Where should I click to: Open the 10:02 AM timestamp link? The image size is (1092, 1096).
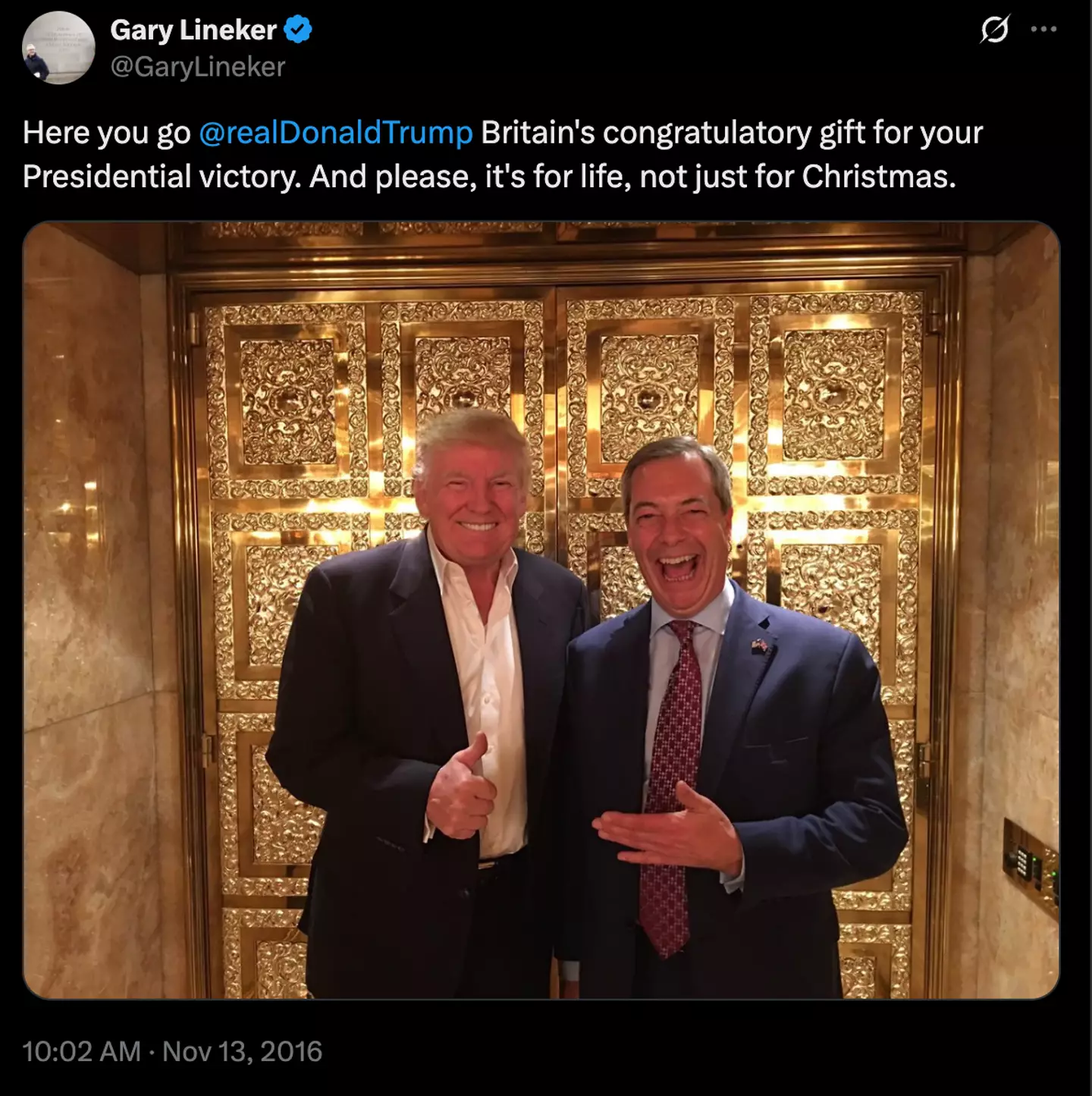point(81,1051)
